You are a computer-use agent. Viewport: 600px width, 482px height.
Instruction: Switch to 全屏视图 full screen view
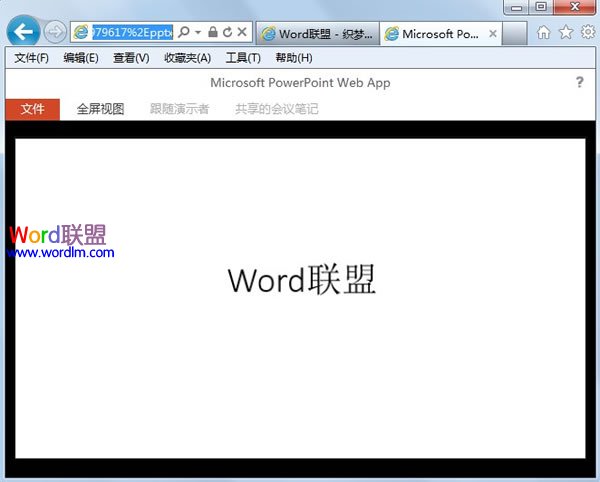(100, 109)
